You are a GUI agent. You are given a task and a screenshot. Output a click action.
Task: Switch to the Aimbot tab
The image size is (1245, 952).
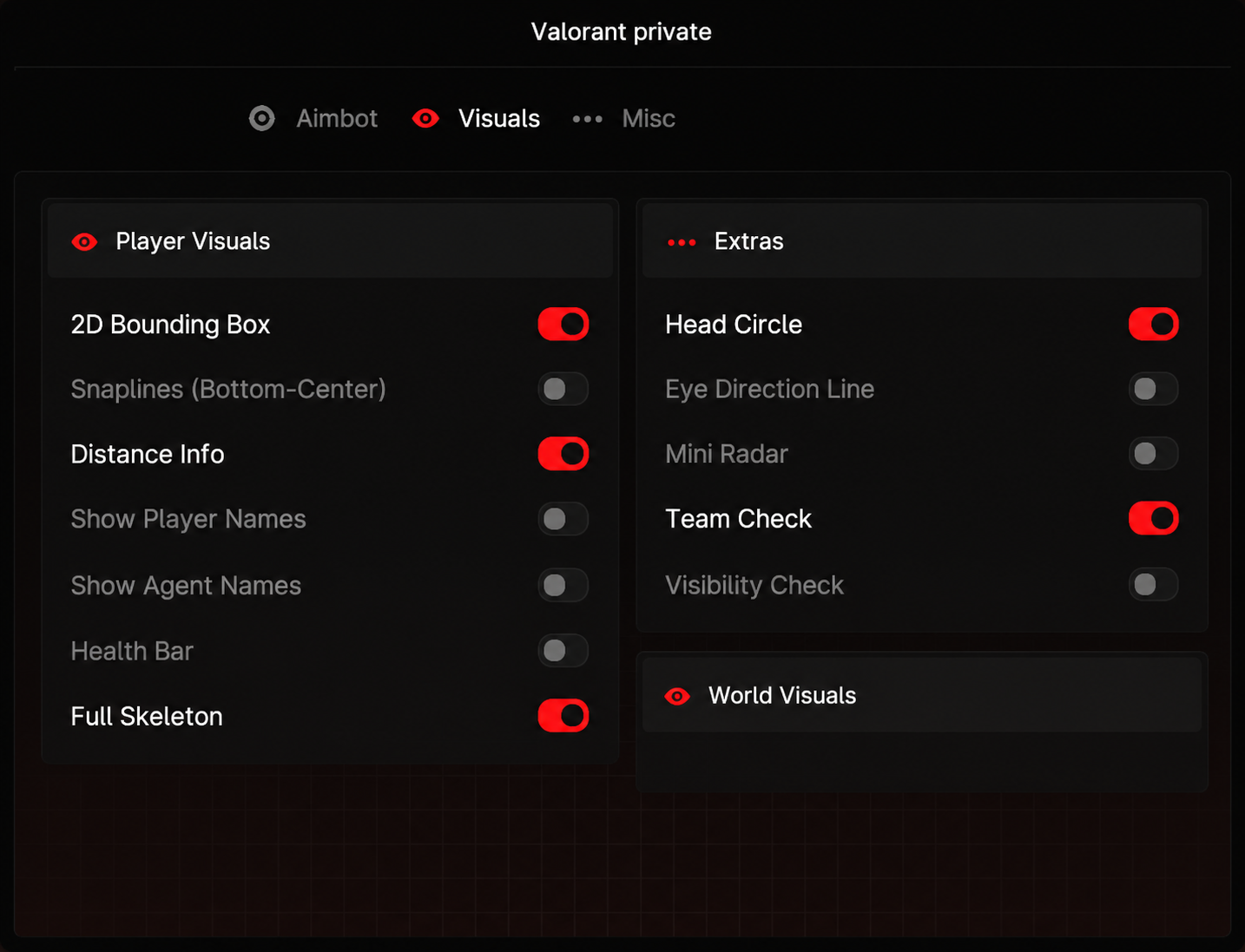click(x=313, y=118)
